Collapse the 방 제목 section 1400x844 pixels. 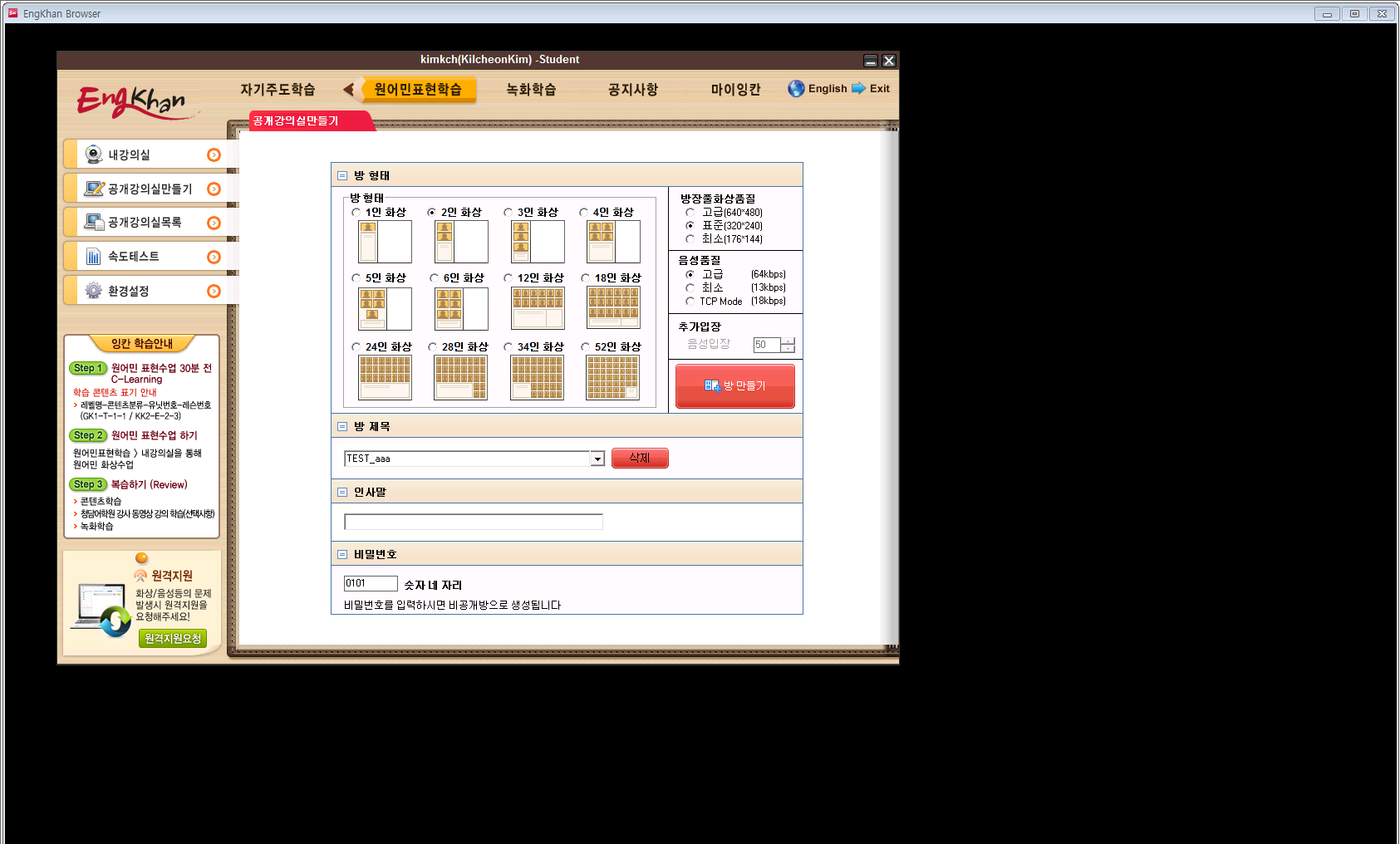coord(341,426)
